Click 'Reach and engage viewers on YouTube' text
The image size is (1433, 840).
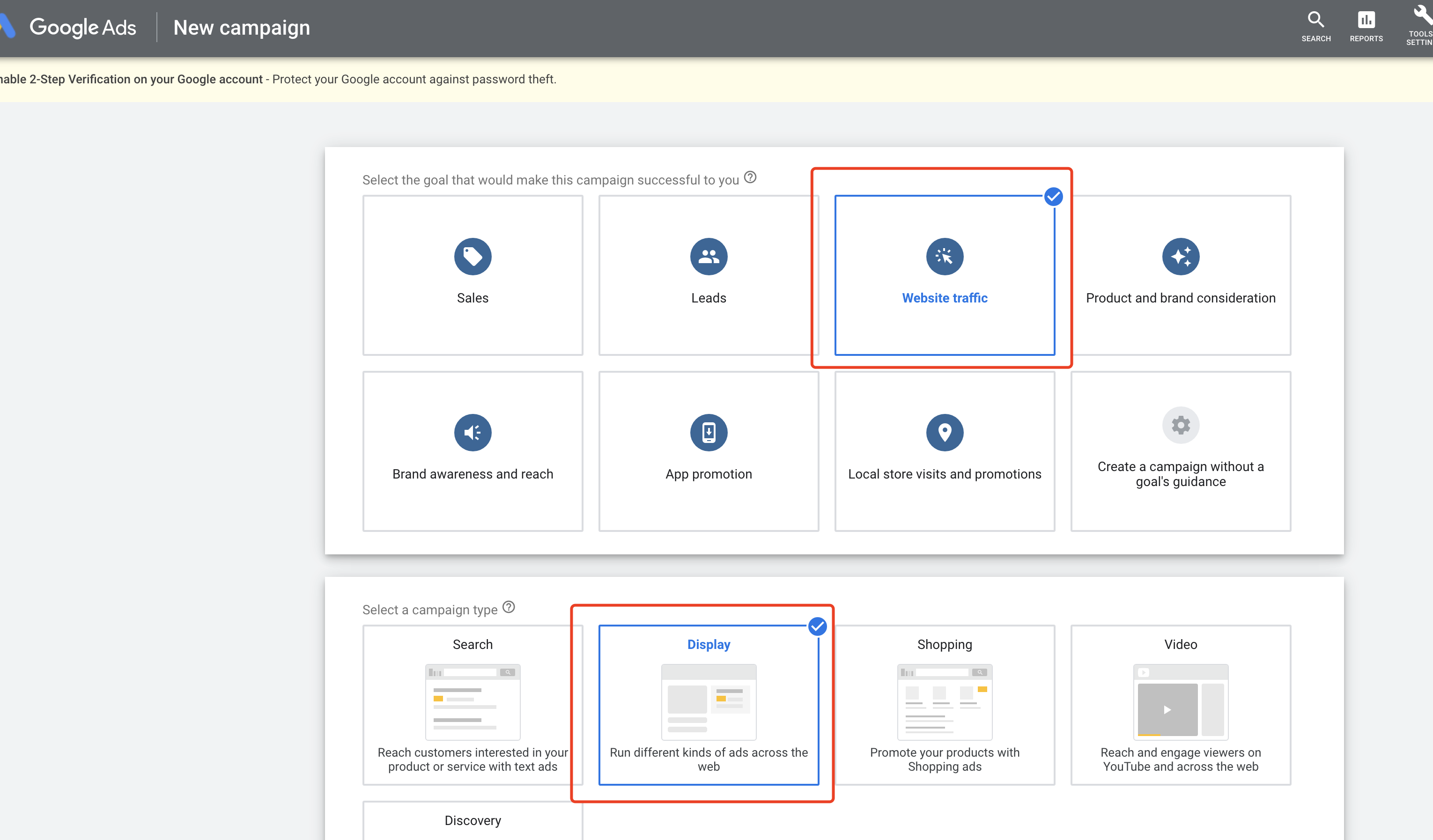tap(1181, 759)
